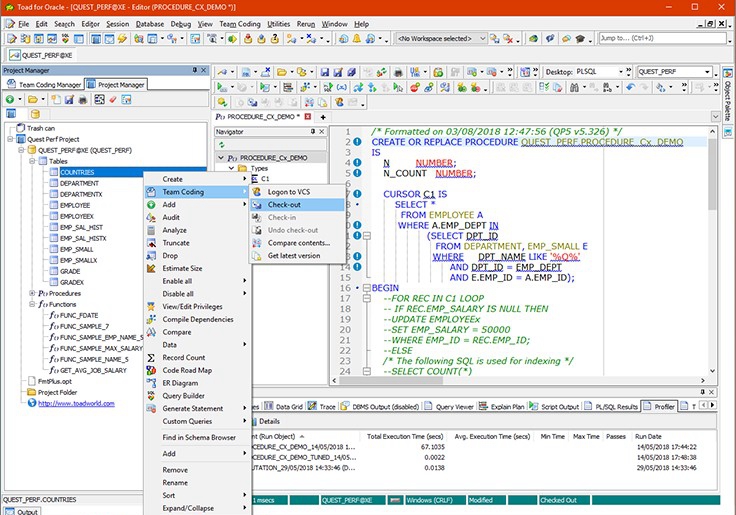Switch to Explain Plan tab
The image size is (736, 515).
click(x=502, y=407)
